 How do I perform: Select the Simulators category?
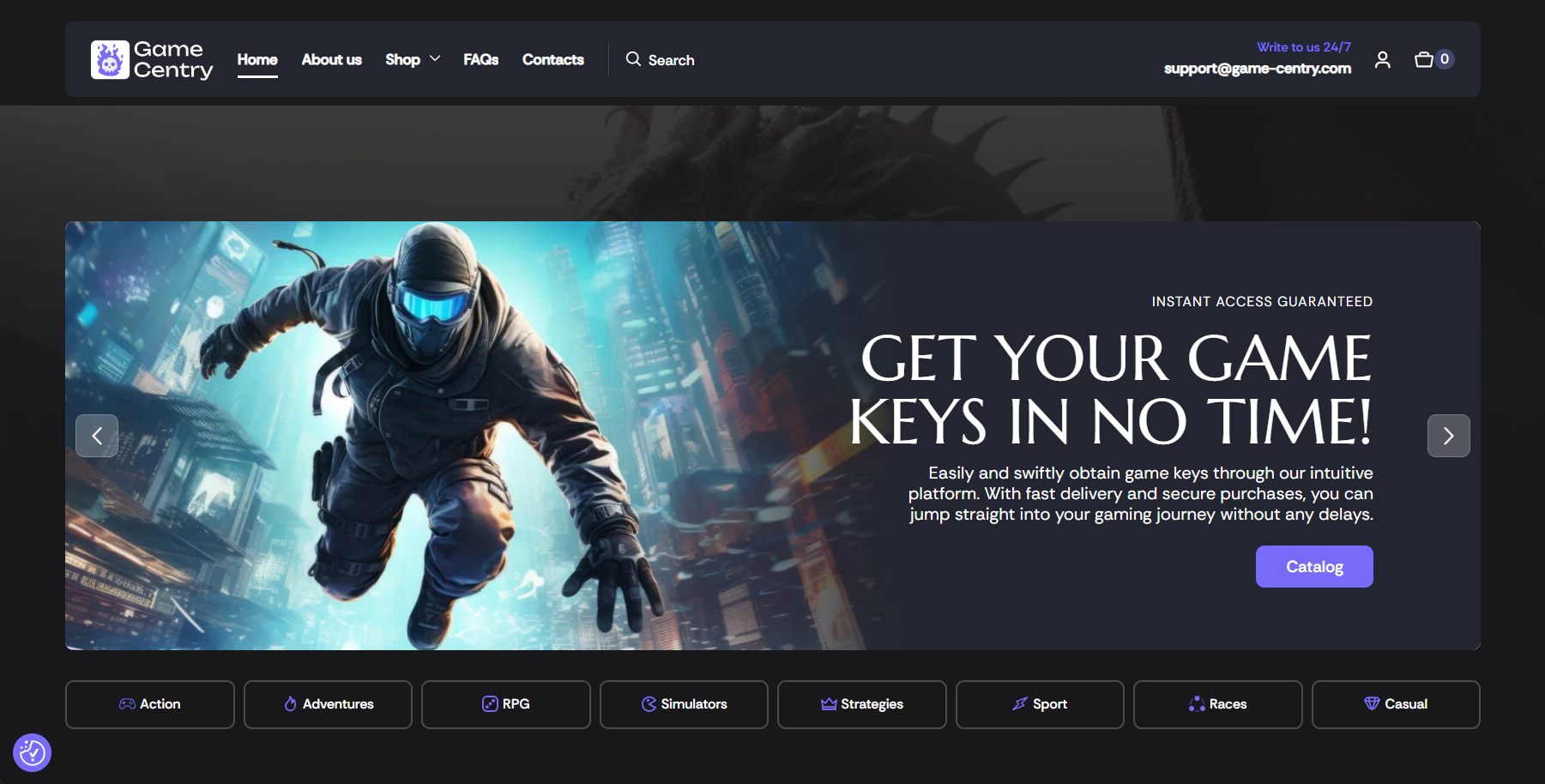click(x=684, y=704)
